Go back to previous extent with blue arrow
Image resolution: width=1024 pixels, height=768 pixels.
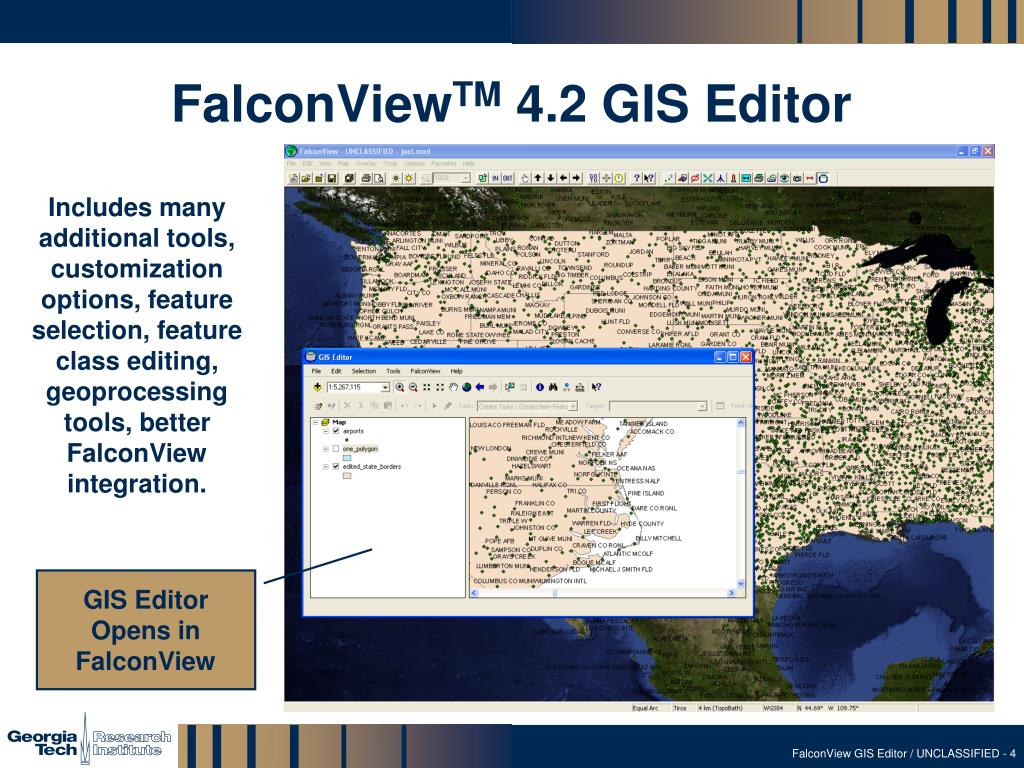tap(480, 387)
